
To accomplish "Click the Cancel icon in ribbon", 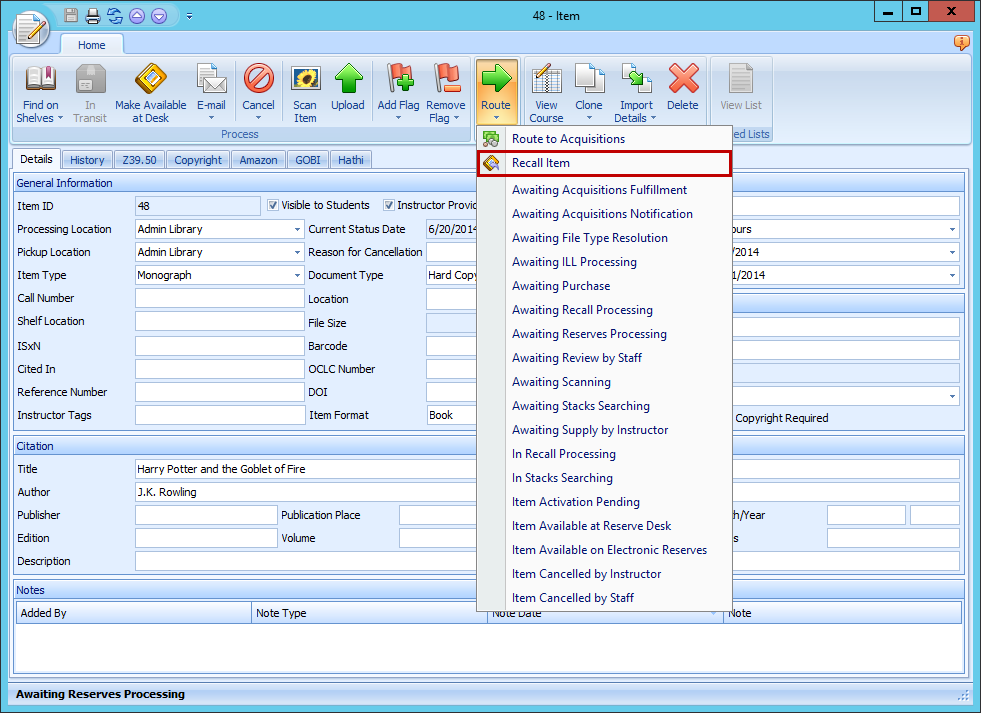I will pos(258,80).
